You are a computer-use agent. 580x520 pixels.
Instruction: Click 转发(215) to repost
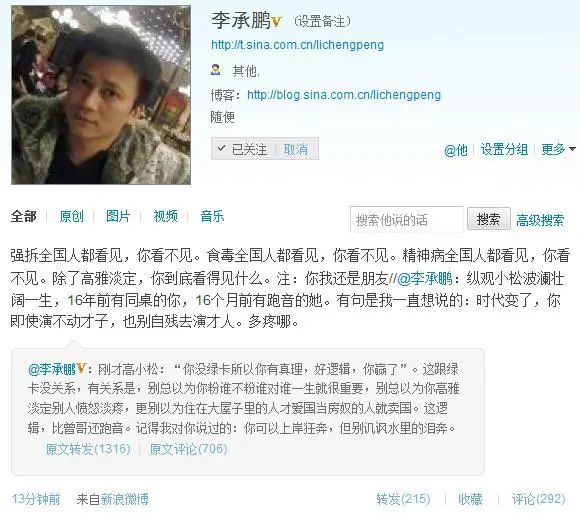pyautogui.click(x=403, y=499)
